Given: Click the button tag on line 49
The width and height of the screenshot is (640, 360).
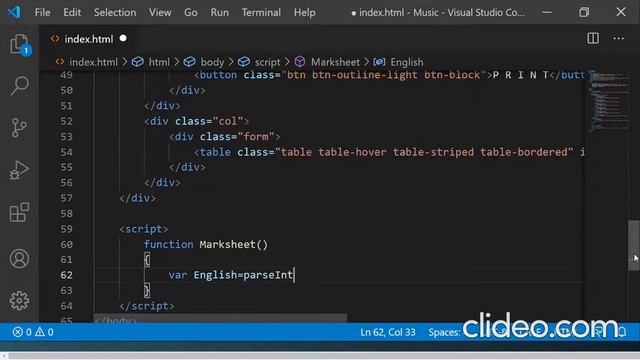Looking at the screenshot, I should point(389,75).
